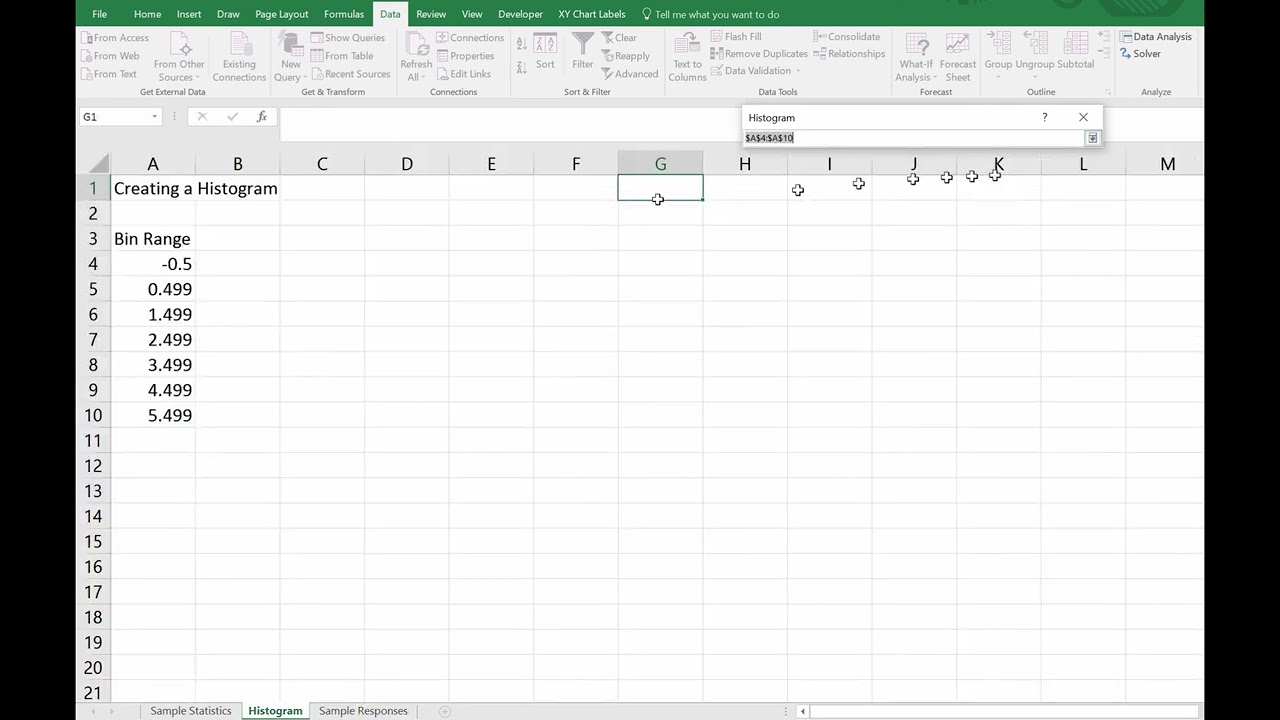Open the Developer ribbon tab

520,14
